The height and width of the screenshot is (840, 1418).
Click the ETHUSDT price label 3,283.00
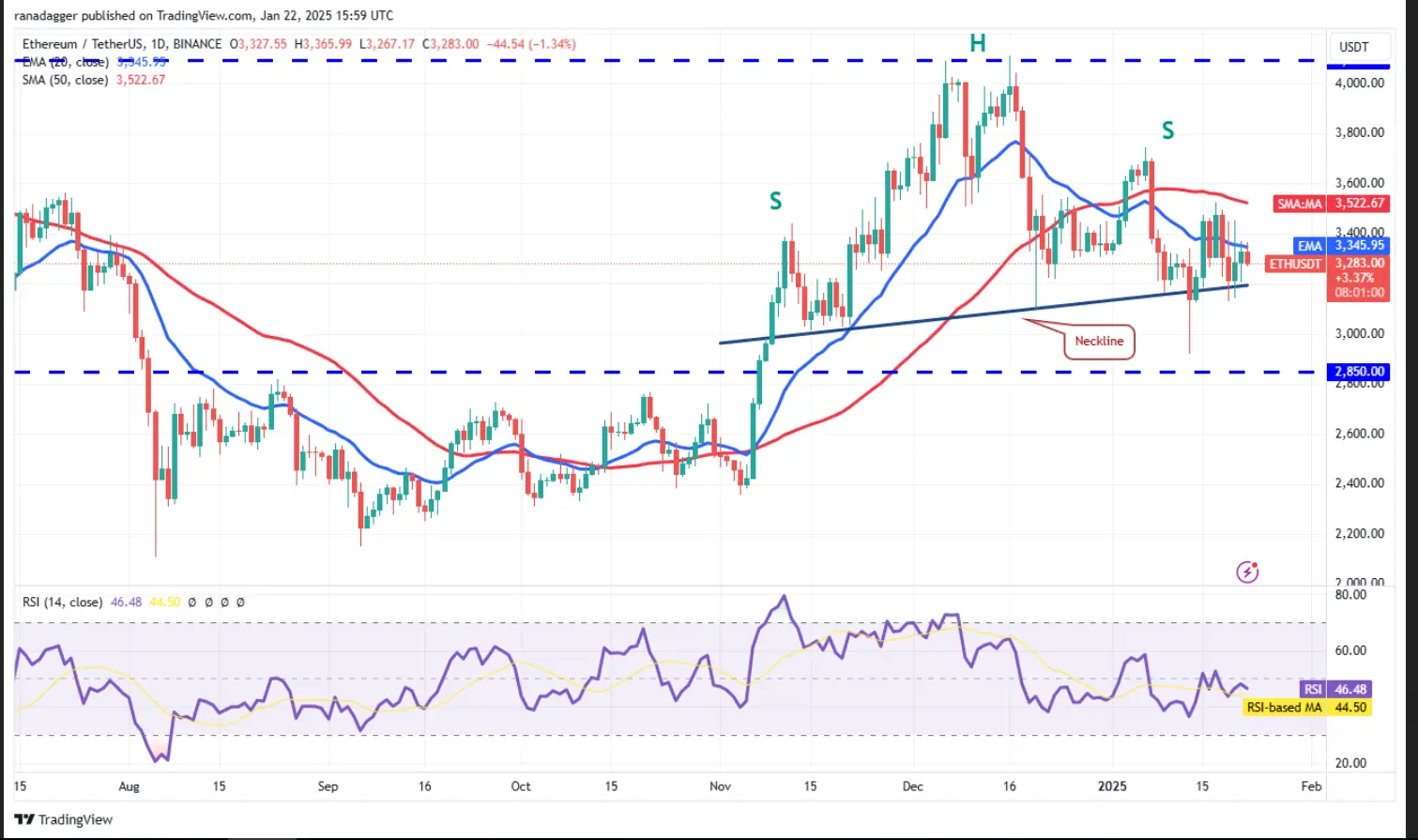pos(1360,264)
